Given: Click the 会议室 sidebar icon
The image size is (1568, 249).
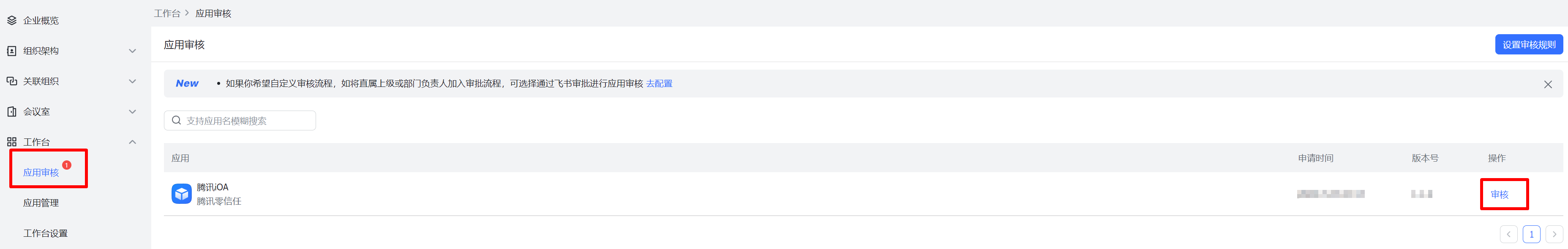Looking at the screenshot, I should click(11, 112).
